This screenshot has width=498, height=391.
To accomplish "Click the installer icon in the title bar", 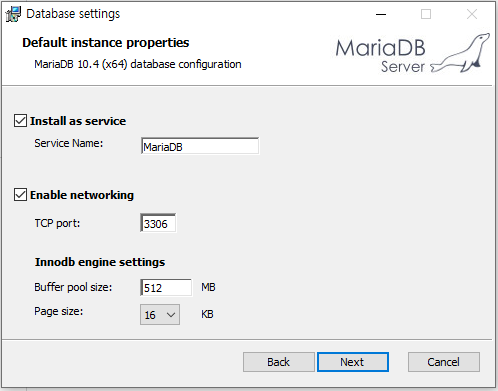I will [13, 14].
